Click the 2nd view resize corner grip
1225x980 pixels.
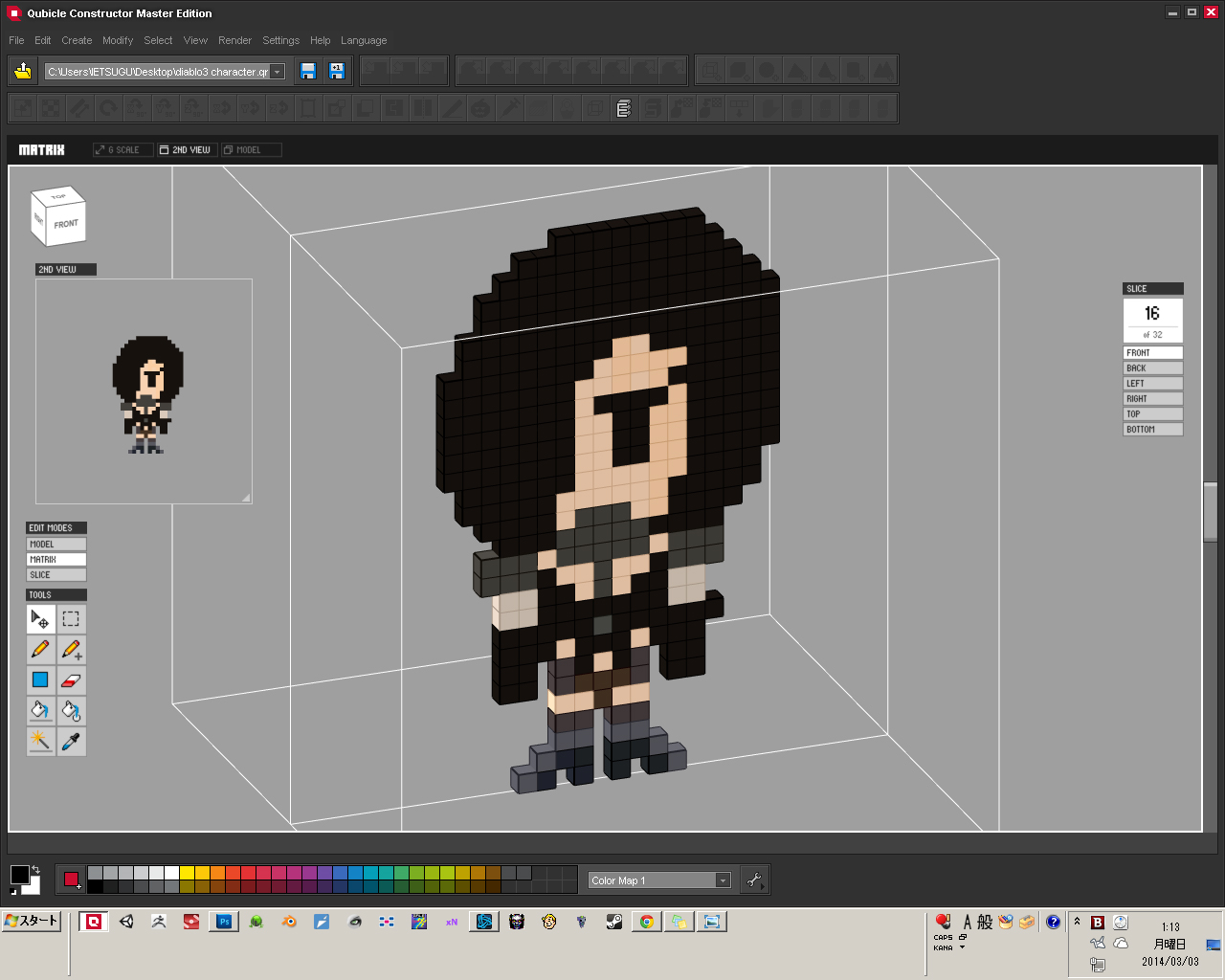246,498
